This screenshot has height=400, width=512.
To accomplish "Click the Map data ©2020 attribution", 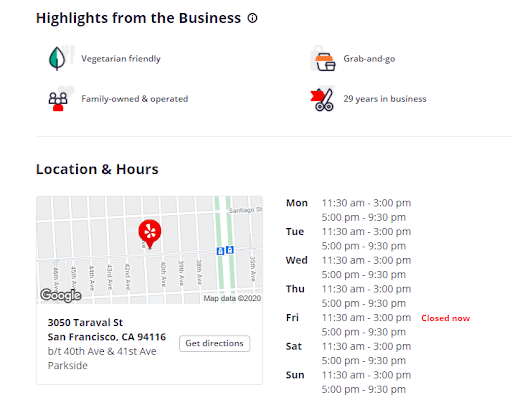I will click(232, 298).
